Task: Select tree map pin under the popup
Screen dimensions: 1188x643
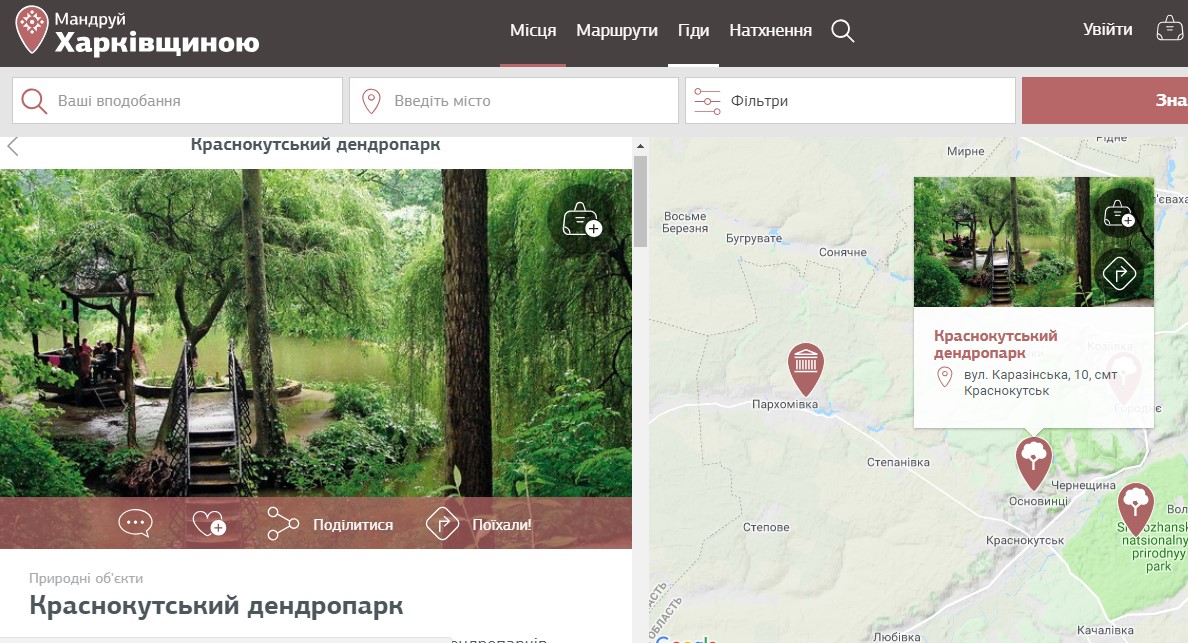Action: point(1033,463)
